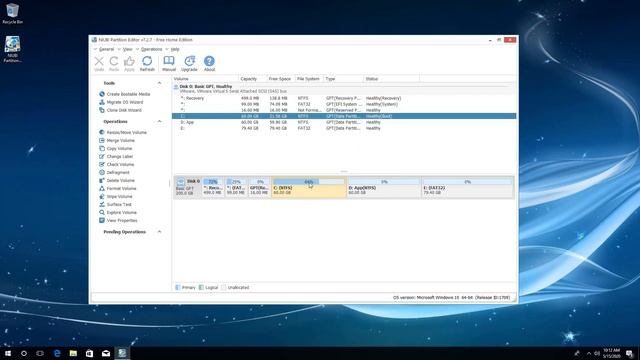This screenshot has width=640, height=360.
Task: Click the Copy Volume icon
Action: point(102,148)
